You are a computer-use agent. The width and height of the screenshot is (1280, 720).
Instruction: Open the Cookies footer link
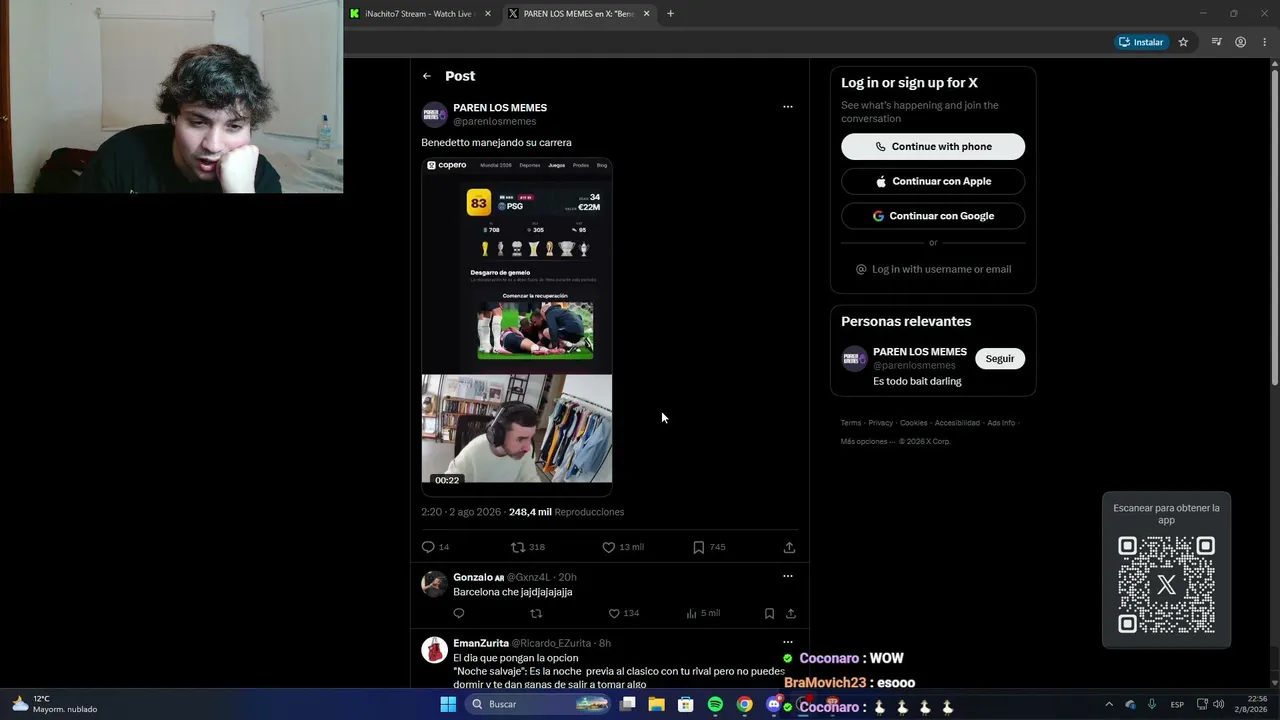(914, 423)
